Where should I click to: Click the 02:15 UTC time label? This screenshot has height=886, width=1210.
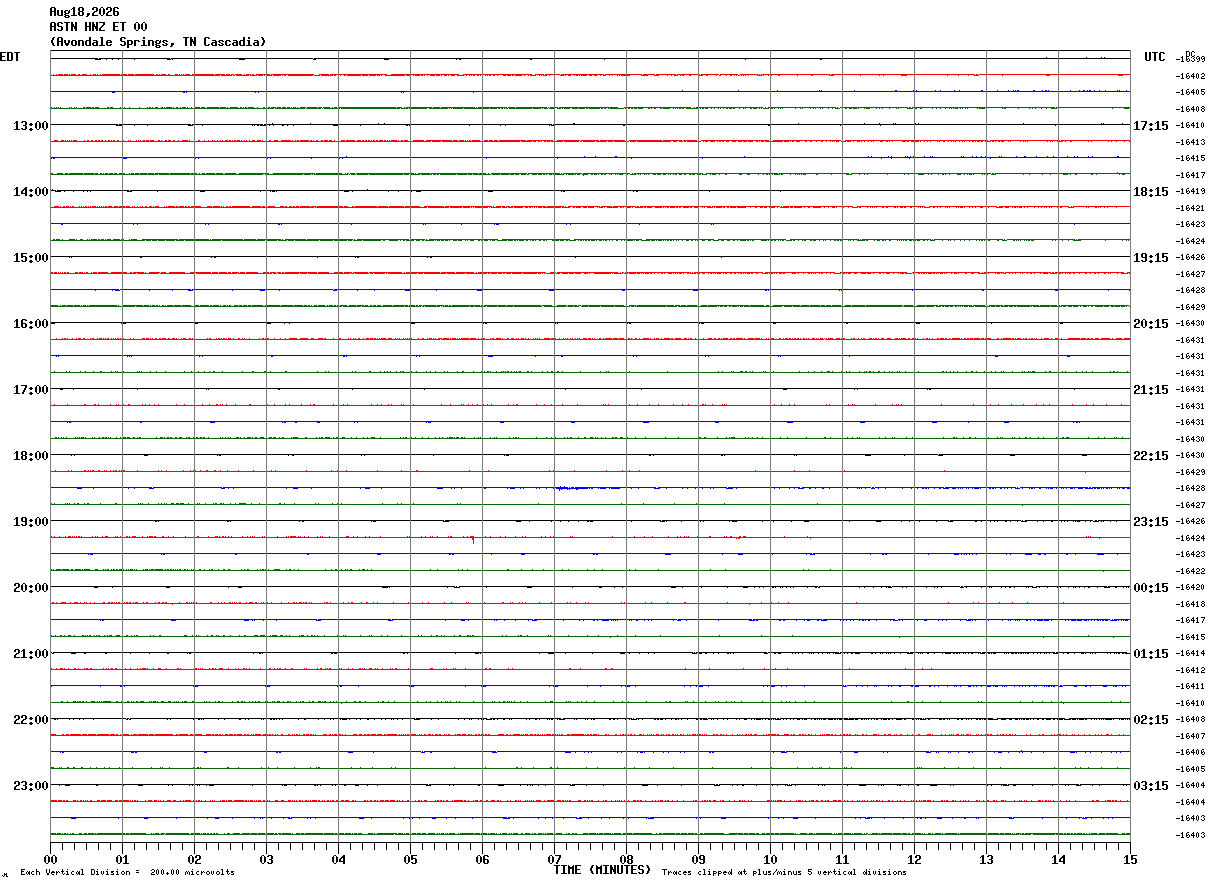pos(1150,720)
